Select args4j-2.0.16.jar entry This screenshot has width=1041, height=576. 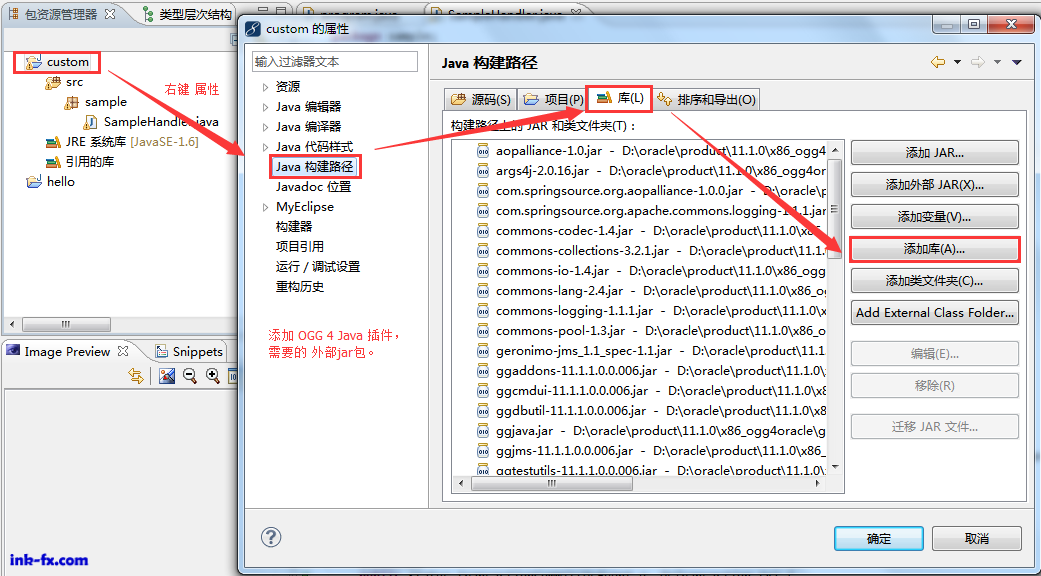[651, 171]
